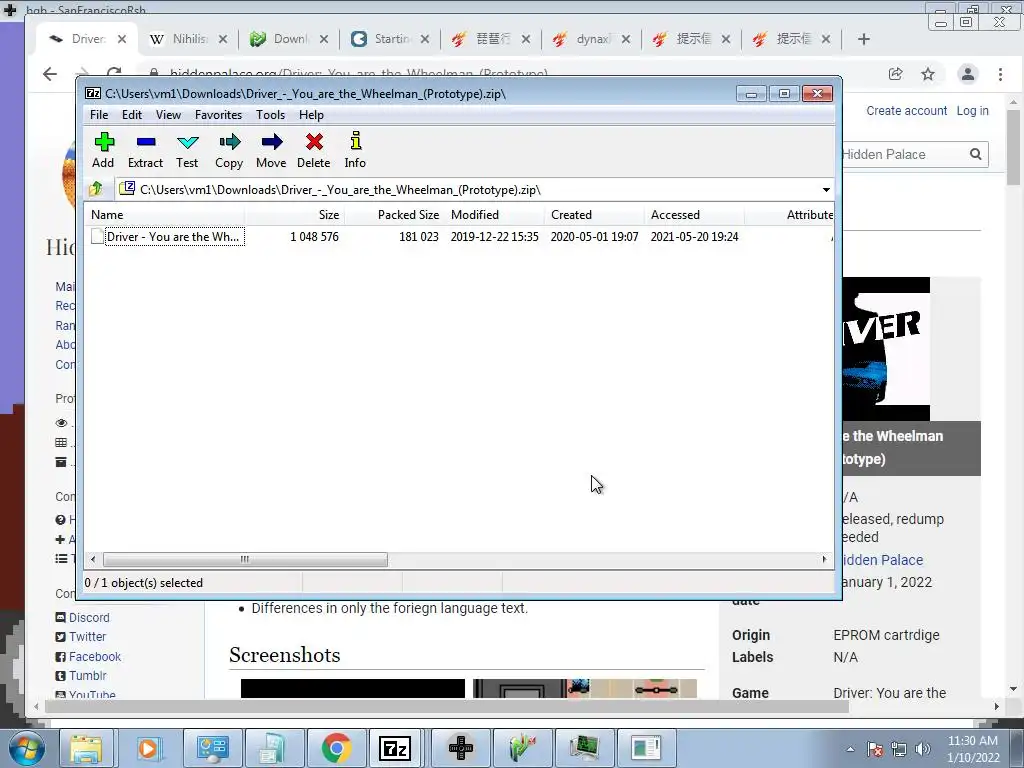Open the Edit menu in 7-Zip
Viewport: 1024px width, 768px height.
pos(131,115)
